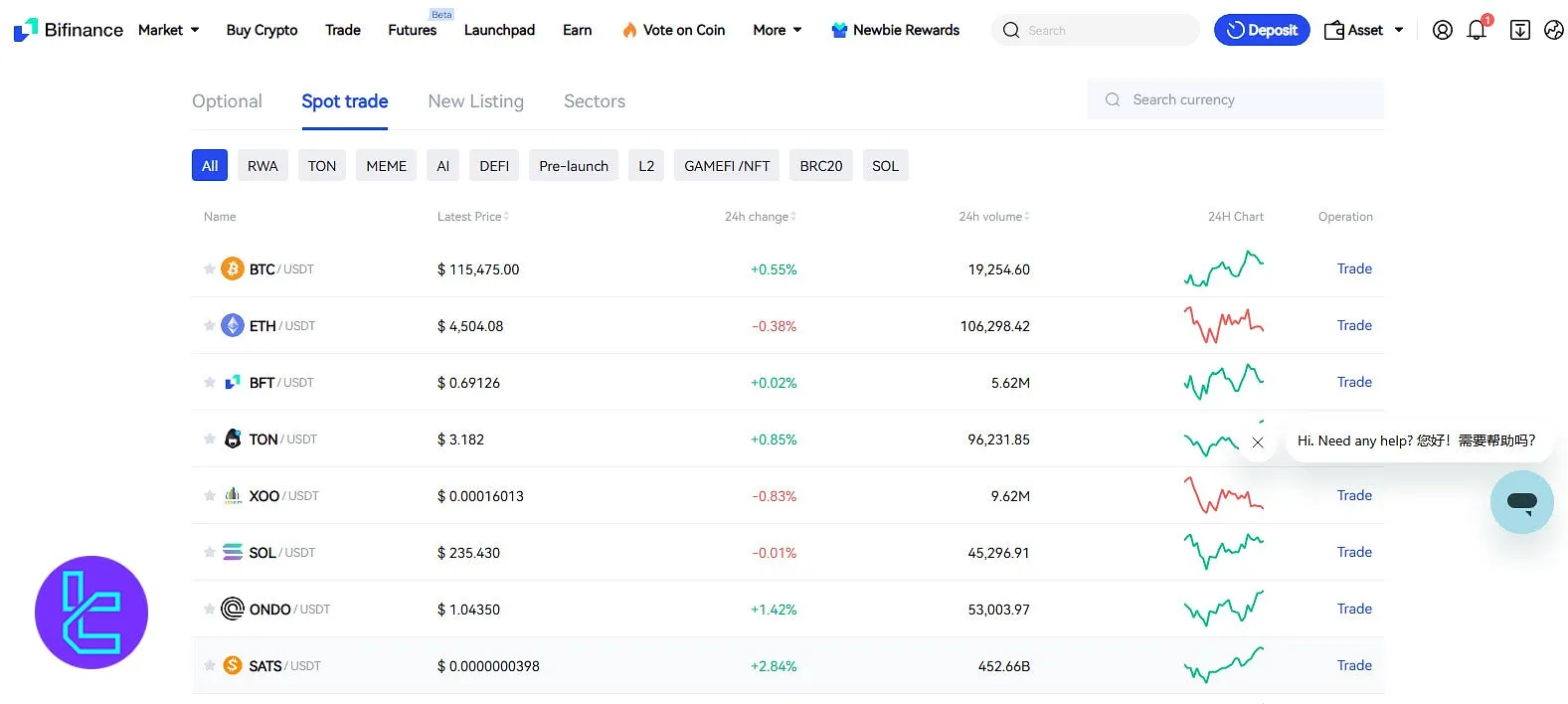
Task: Filter by GAMEFI /NFT sector
Action: coord(727,166)
